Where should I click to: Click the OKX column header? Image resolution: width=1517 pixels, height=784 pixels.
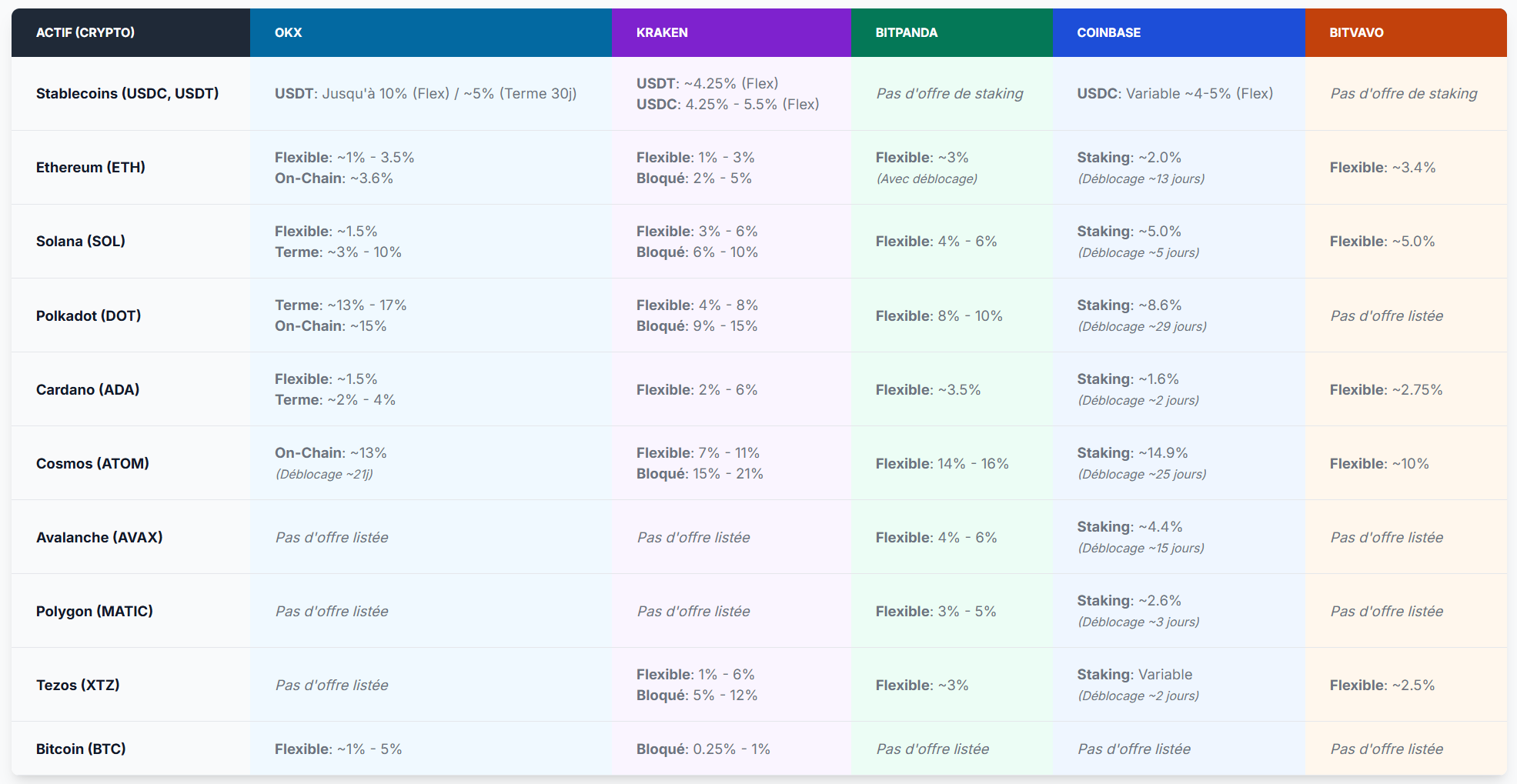click(431, 32)
